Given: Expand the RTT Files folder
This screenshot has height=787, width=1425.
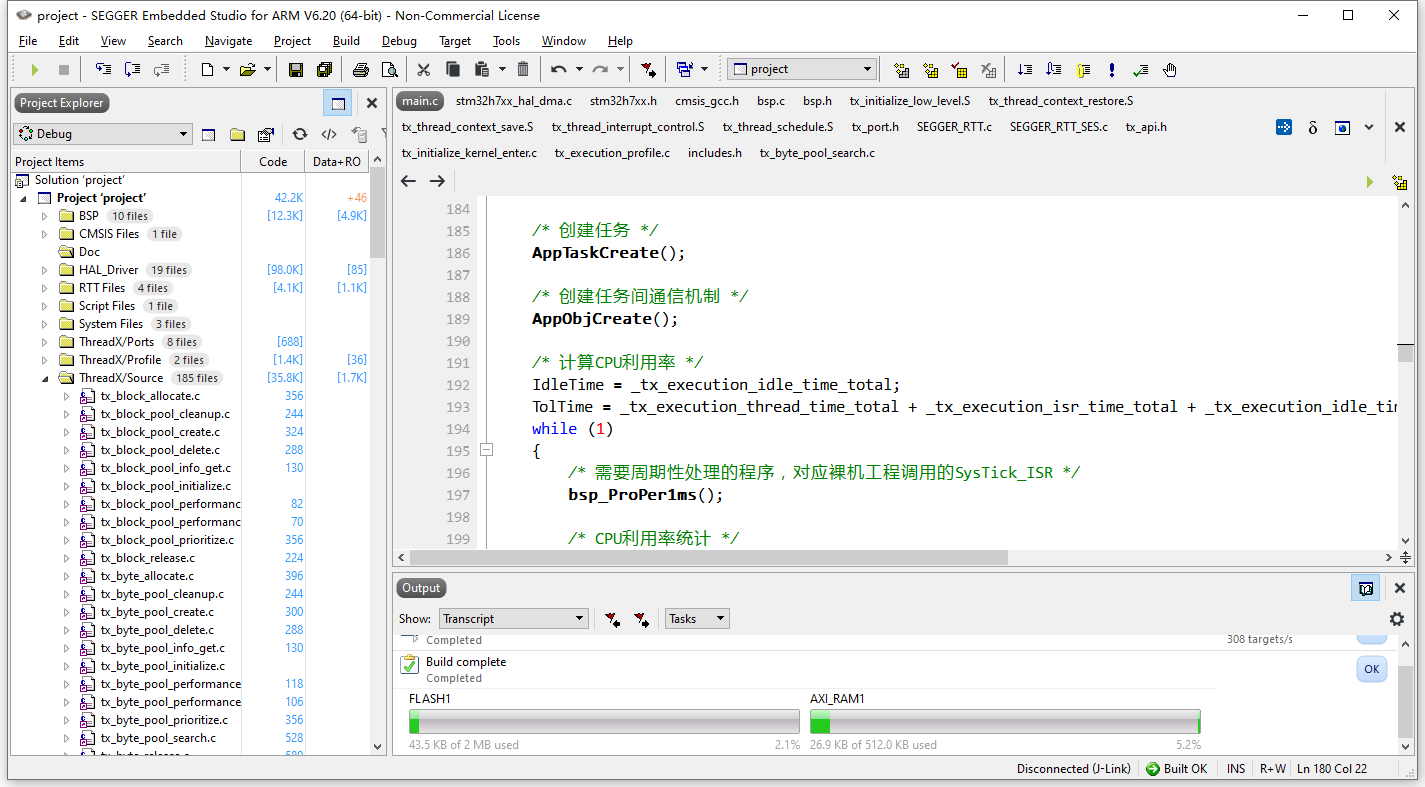Looking at the screenshot, I should 44,288.
